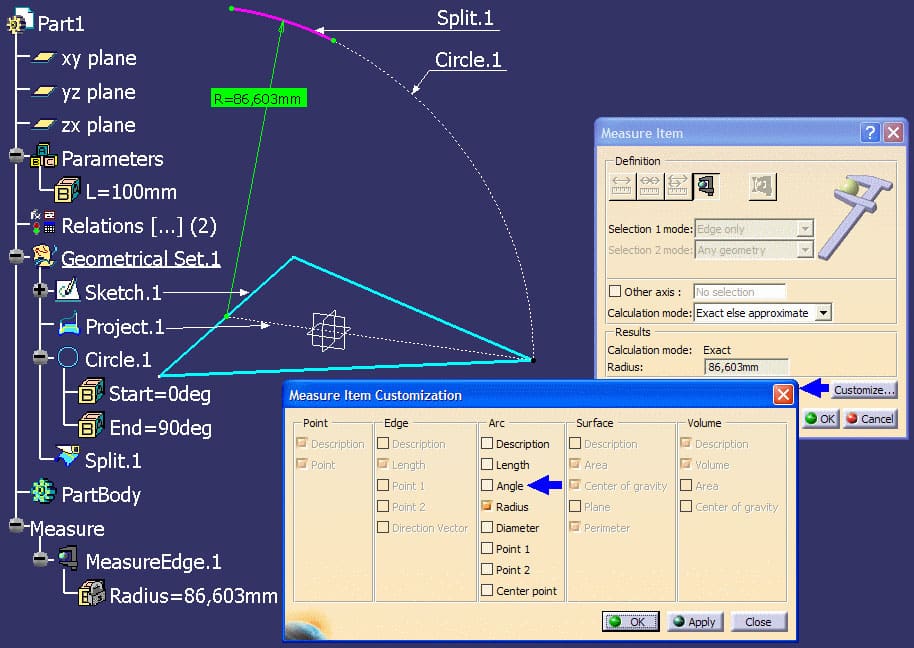Image resolution: width=914 pixels, height=648 pixels.
Task: Click the compass axis in 3D view
Action: pos(329,331)
